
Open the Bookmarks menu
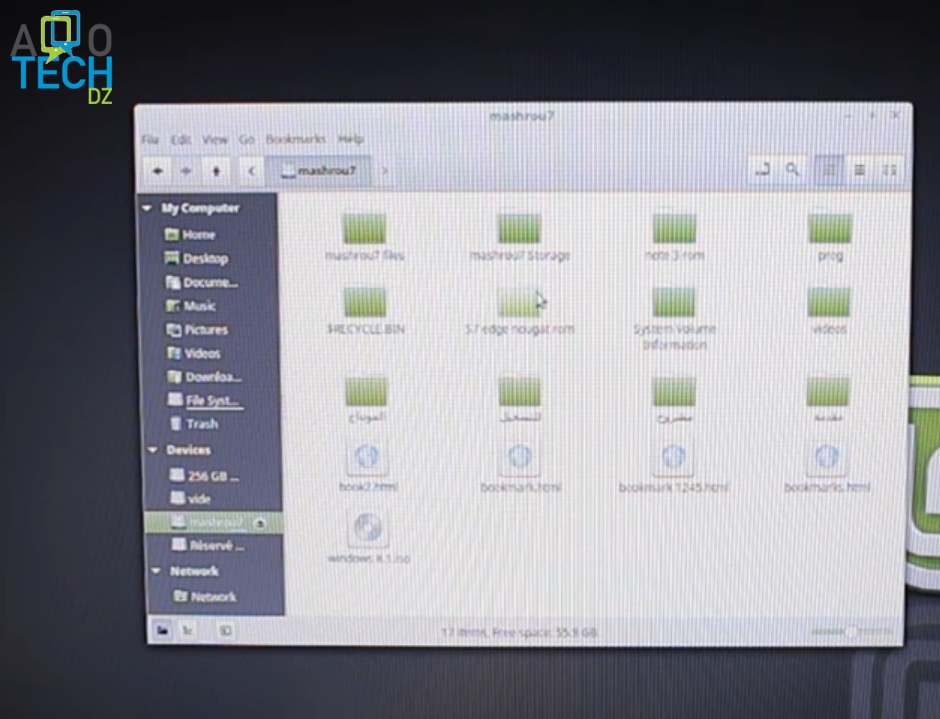295,139
